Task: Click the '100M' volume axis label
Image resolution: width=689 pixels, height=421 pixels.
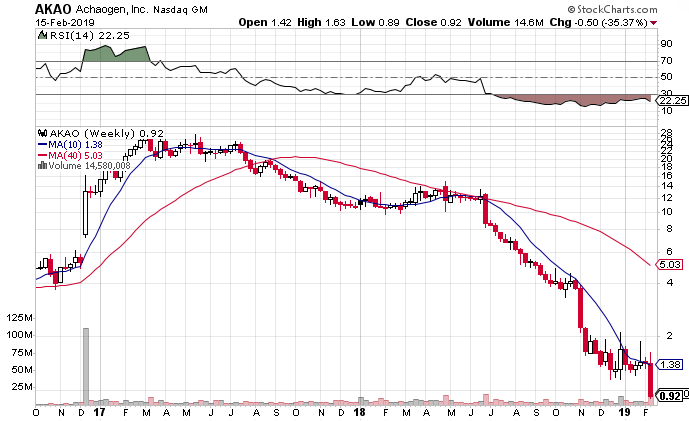Action: tap(19, 335)
